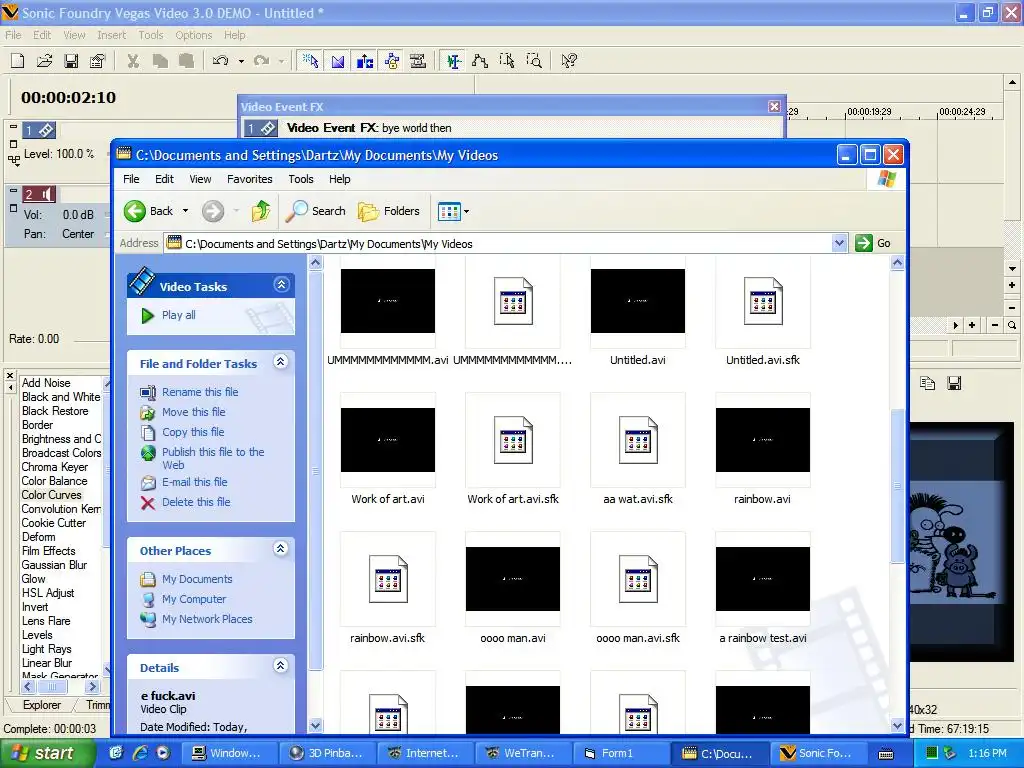Image resolution: width=1024 pixels, height=768 pixels.
Task: Toggle the Folders pane button in Explorer
Action: [389, 211]
